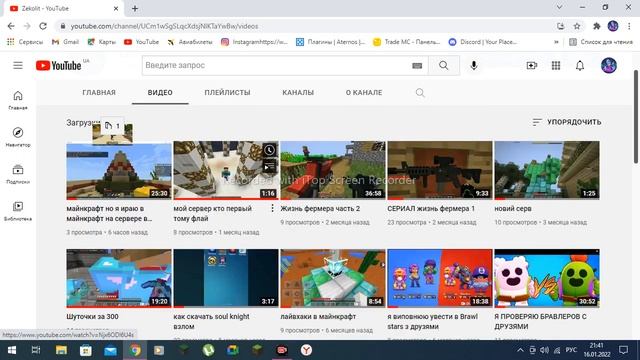Open Chrome extensions puzzle icon
Viewport: 640px width, 360px height.
[596, 26]
